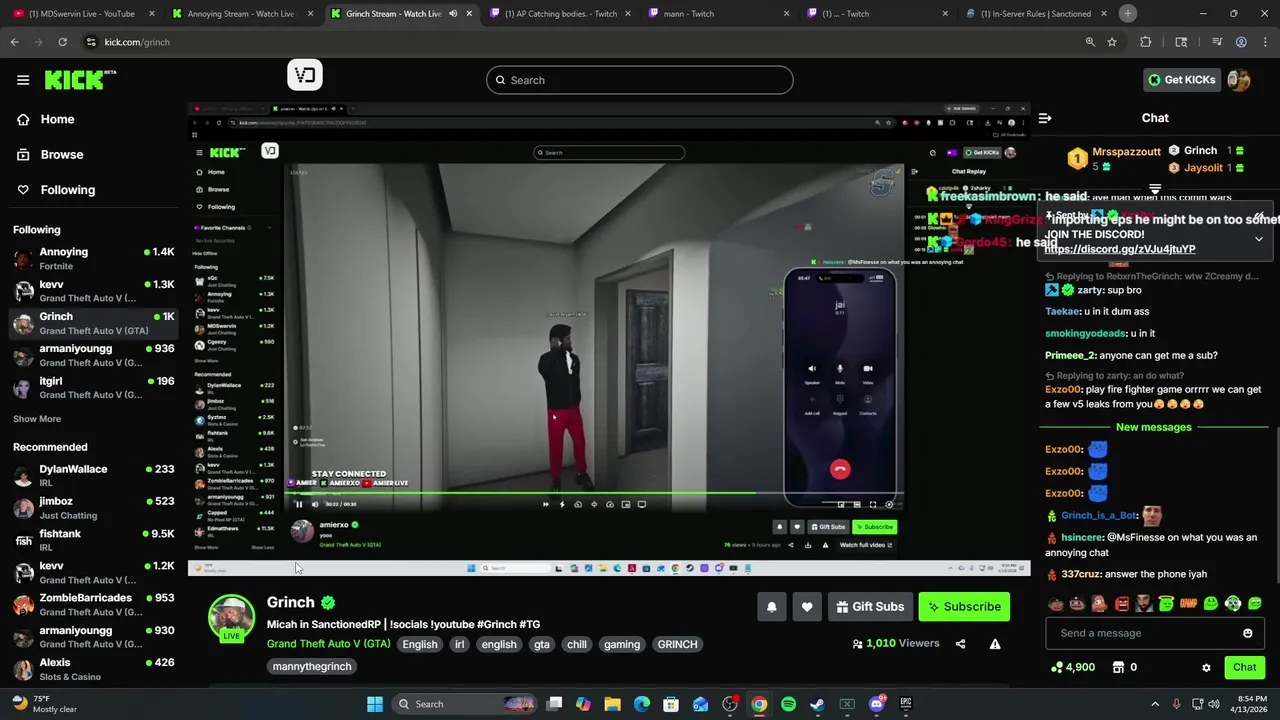This screenshot has height=720, width=1280.
Task: Share the stream via the share icon
Action: pyautogui.click(x=960, y=644)
